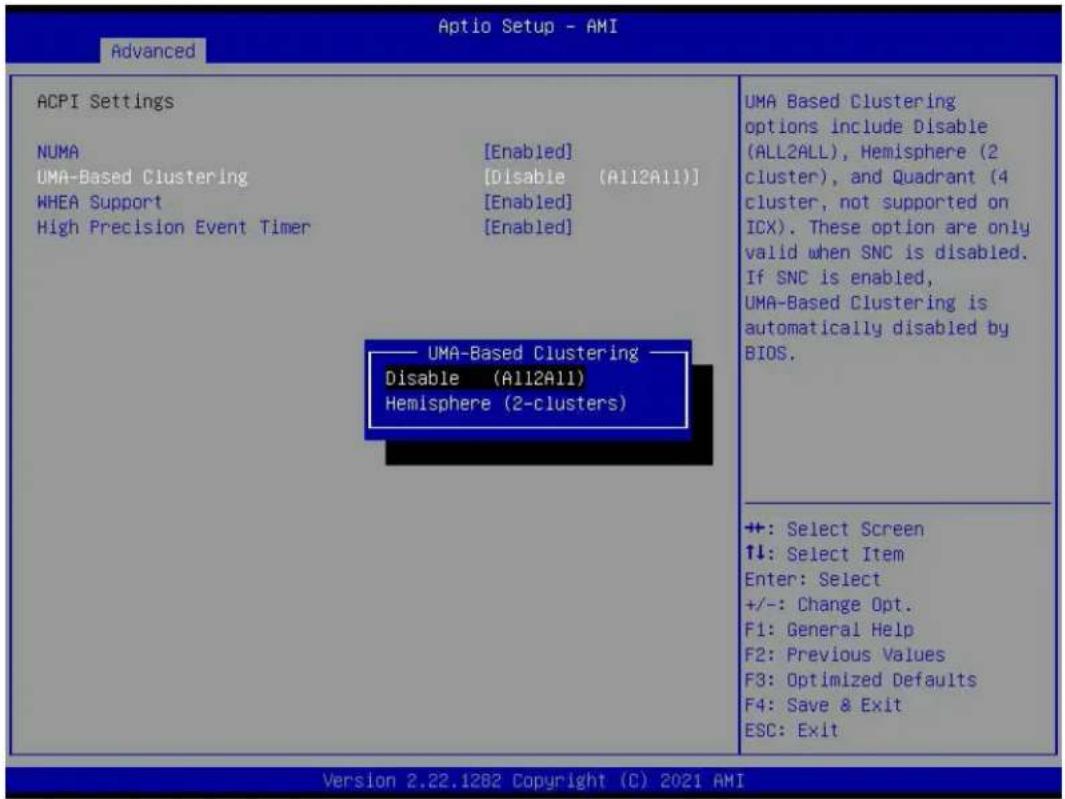The width and height of the screenshot is (1065, 799).
Task: Select UMA-Based Clustering setting label
Action: [x=143, y=177]
